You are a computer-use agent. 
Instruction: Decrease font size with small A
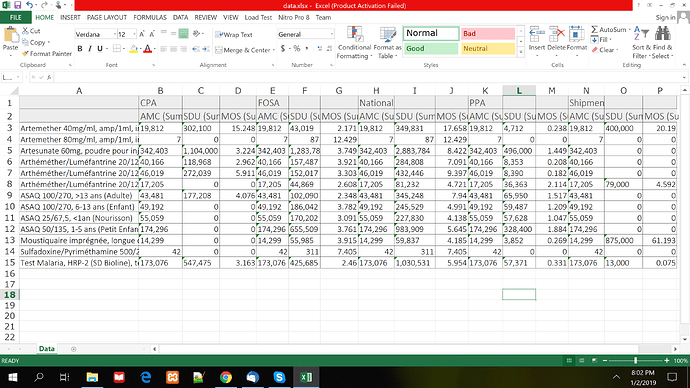152,34
